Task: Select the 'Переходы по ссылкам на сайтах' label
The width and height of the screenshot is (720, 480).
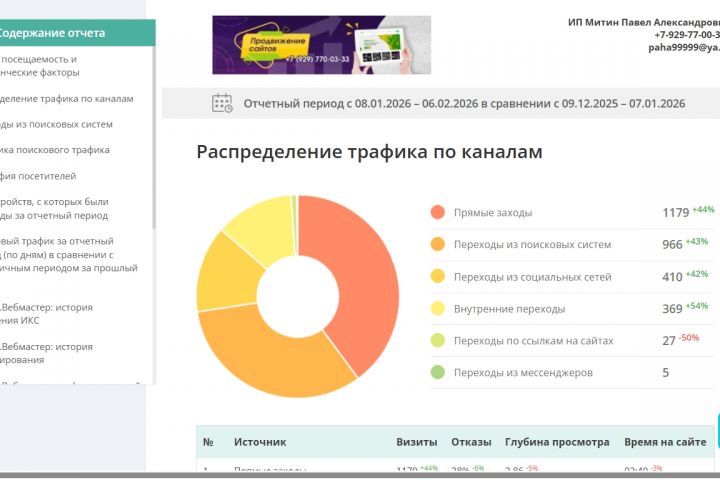Action: pos(534,341)
